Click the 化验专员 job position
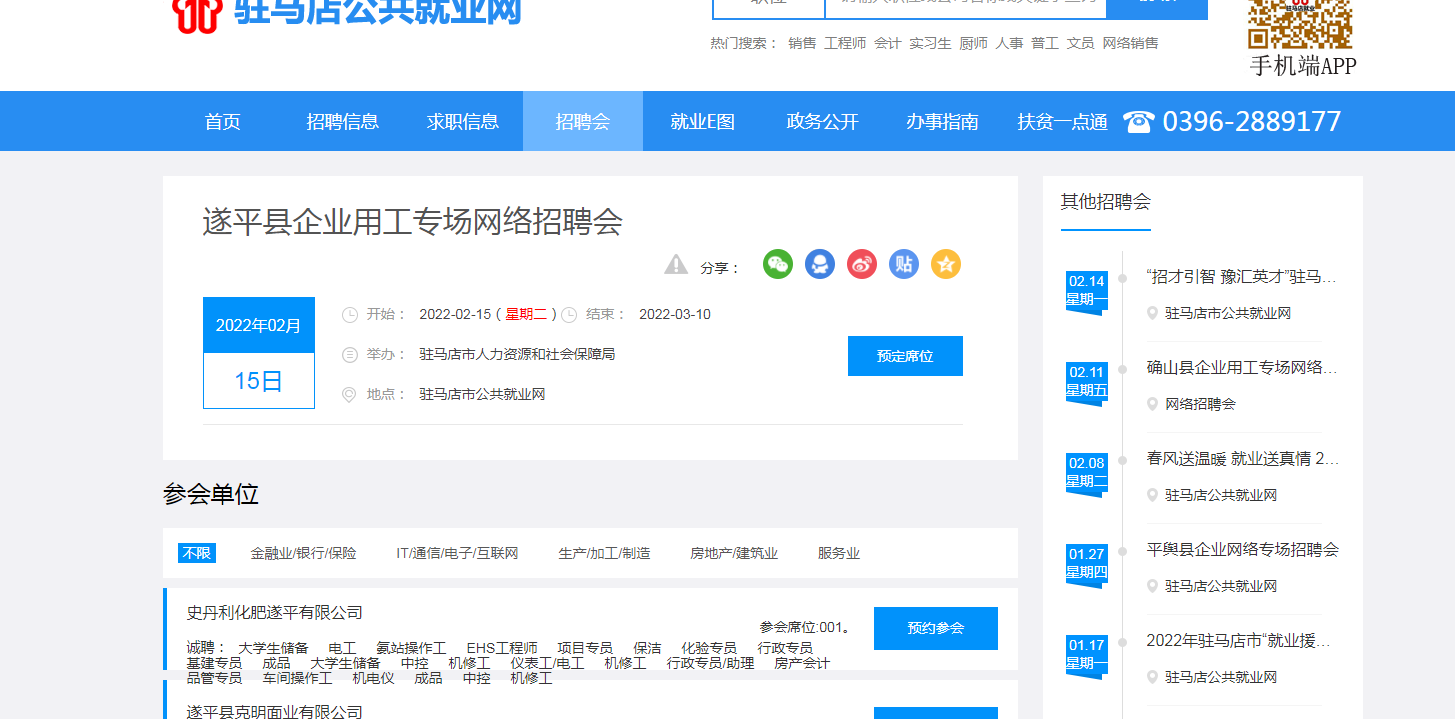Image resolution: width=1455 pixels, height=719 pixels. coord(709,648)
